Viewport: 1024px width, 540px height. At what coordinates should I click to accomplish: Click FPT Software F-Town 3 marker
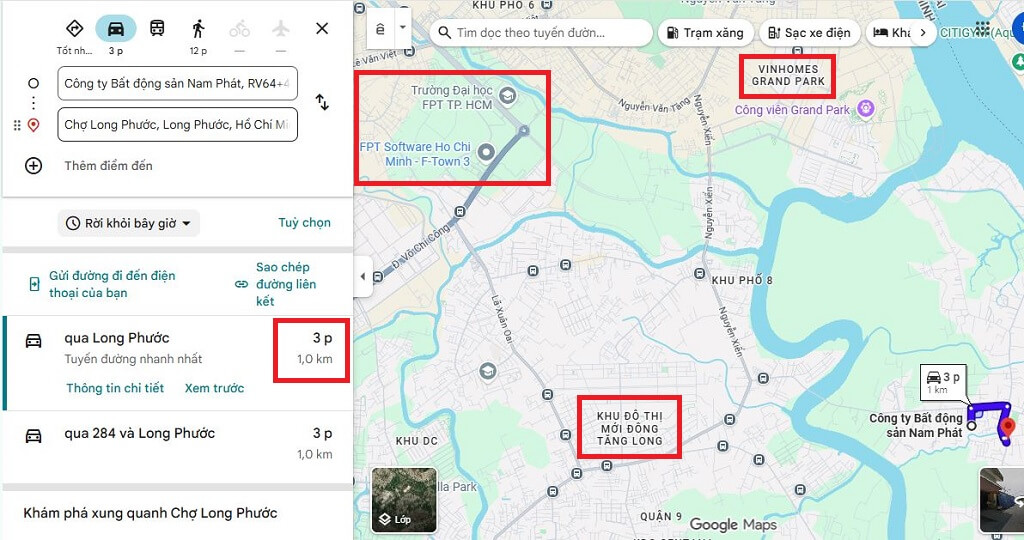[485, 153]
